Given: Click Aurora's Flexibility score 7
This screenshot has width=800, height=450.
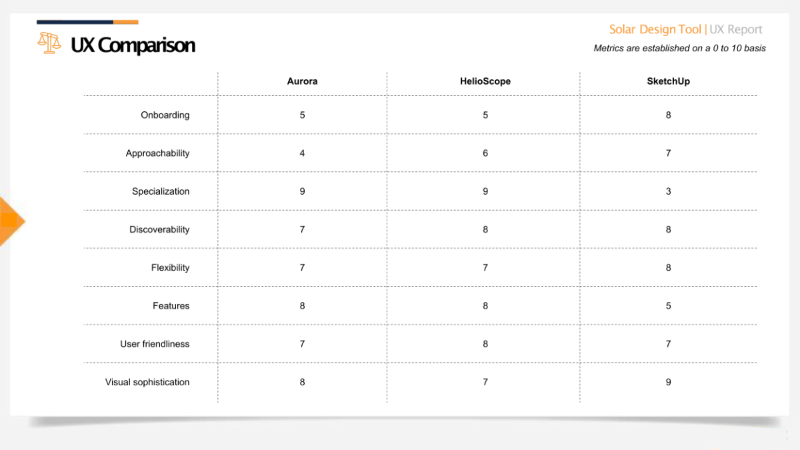Looking at the screenshot, I should (303, 268).
